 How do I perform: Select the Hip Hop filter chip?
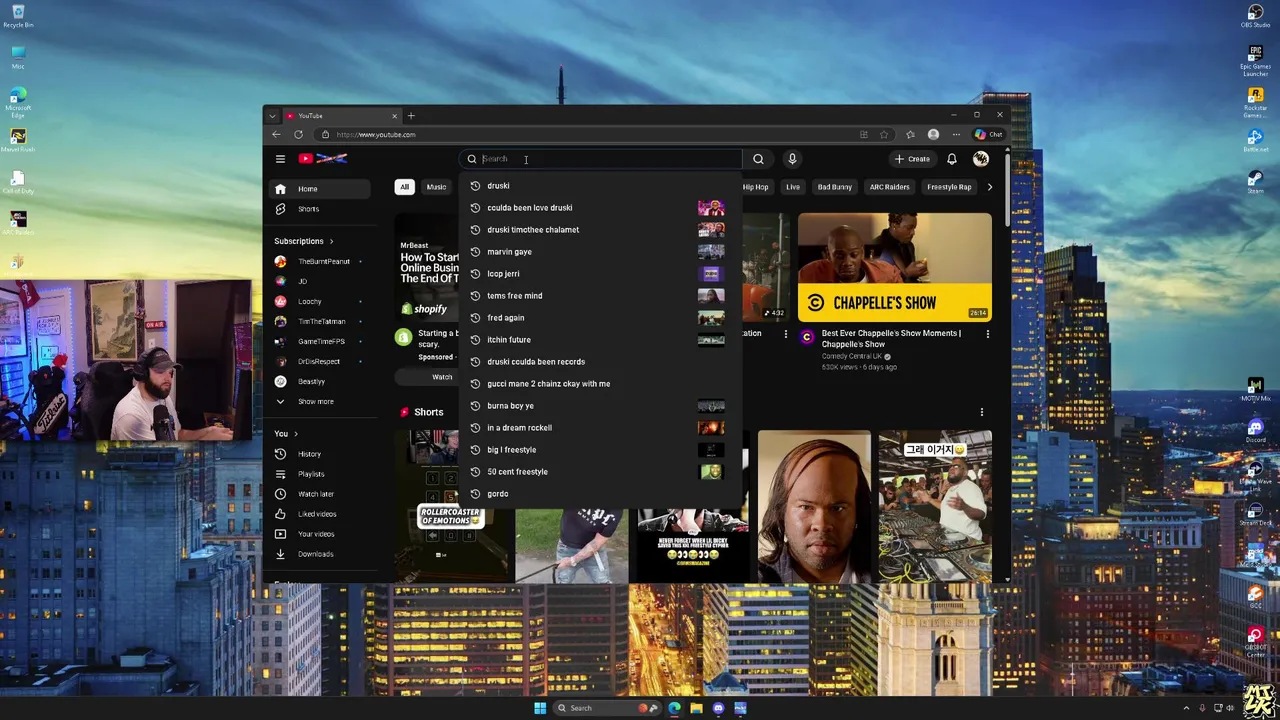[755, 187]
